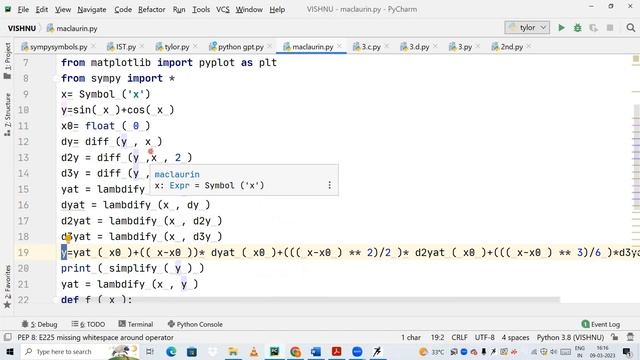Image resolution: width=640 pixels, height=360 pixels.
Task: Open Microsoft Edge from taskbar
Action: click(171, 351)
